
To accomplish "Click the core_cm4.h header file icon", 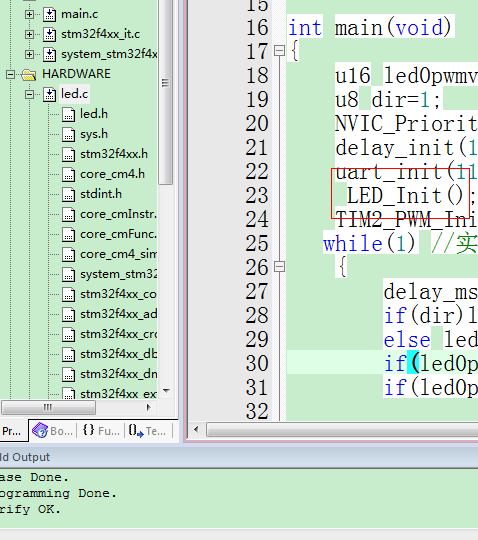I will [x=69, y=174].
